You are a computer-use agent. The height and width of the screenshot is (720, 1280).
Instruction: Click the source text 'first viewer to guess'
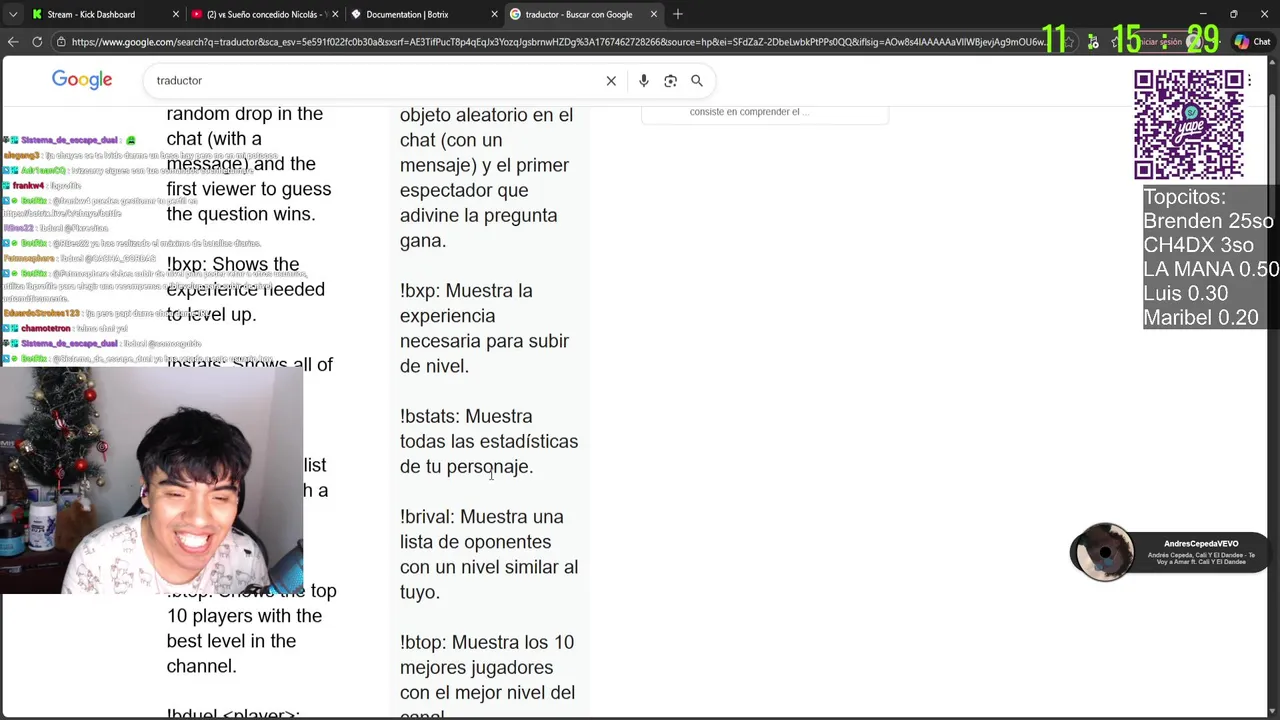[x=249, y=189]
